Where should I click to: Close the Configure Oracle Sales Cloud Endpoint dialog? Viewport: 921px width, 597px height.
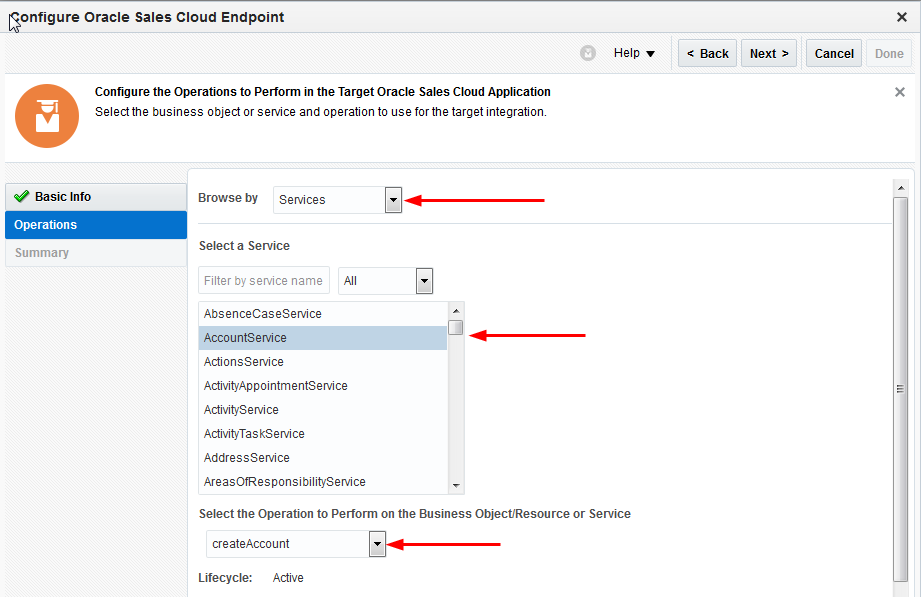tap(903, 16)
